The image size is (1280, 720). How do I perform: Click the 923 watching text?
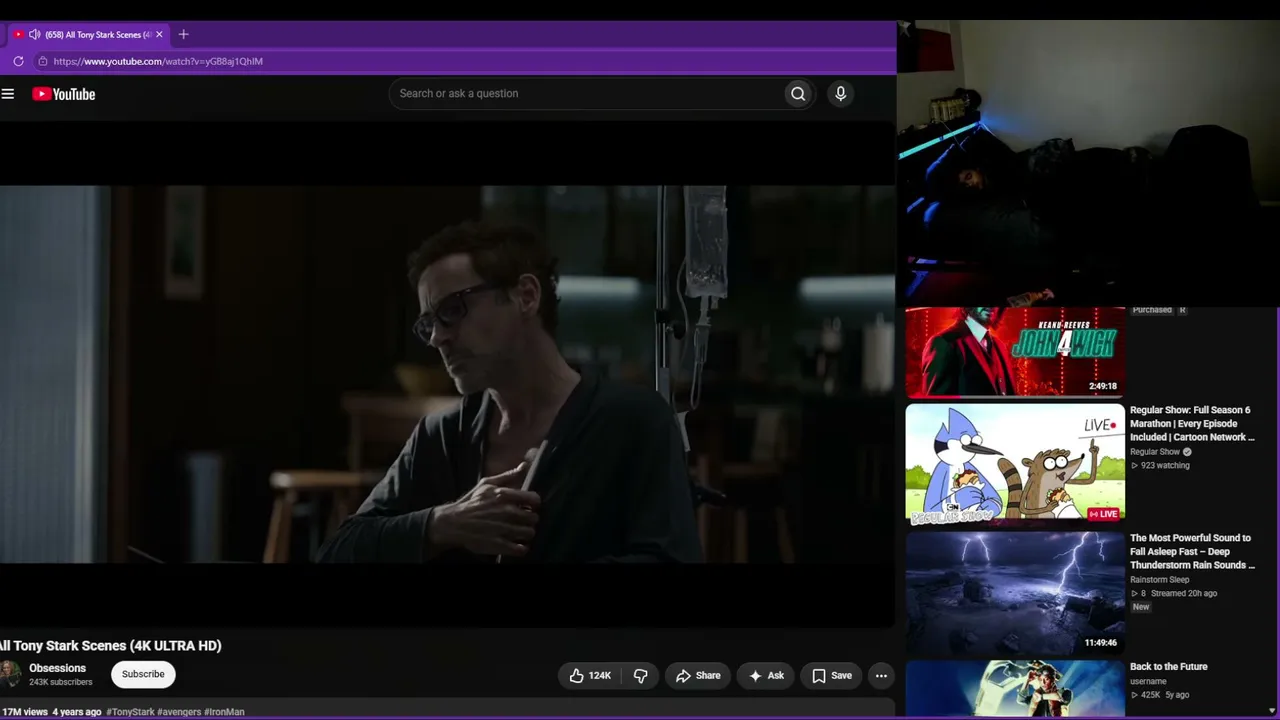[x=1165, y=466]
